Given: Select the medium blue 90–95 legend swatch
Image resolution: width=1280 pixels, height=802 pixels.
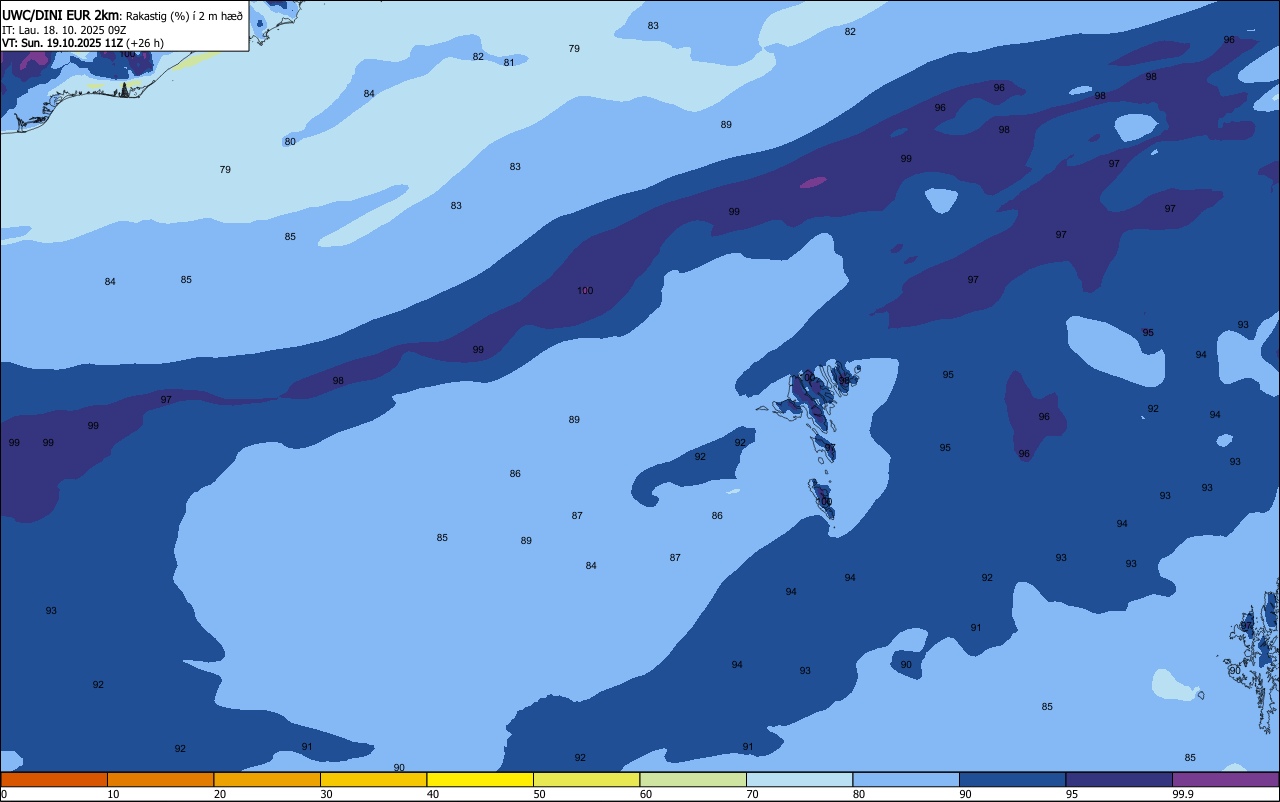Looking at the screenshot, I should click(x=1012, y=779).
